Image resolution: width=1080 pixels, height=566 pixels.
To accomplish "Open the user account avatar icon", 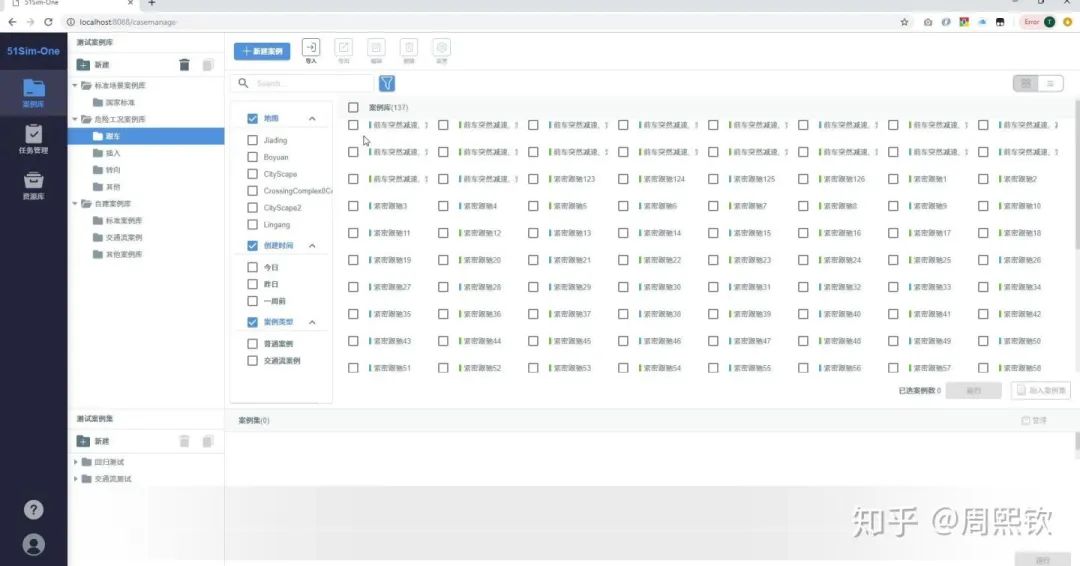I will click(x=34, y=545).
